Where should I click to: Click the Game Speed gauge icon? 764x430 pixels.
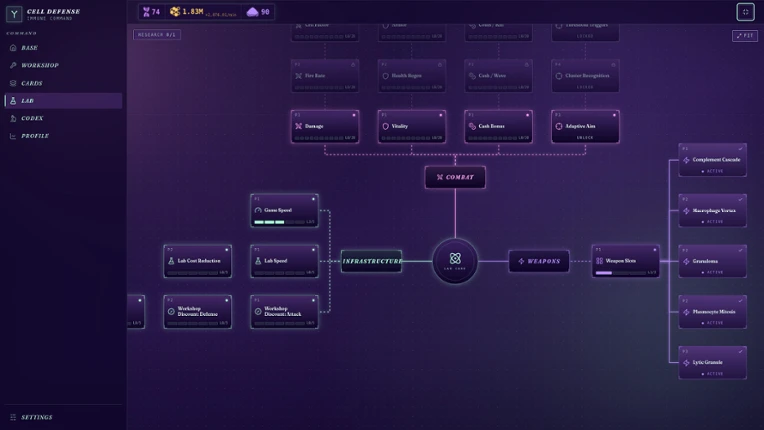pos(258,210)
